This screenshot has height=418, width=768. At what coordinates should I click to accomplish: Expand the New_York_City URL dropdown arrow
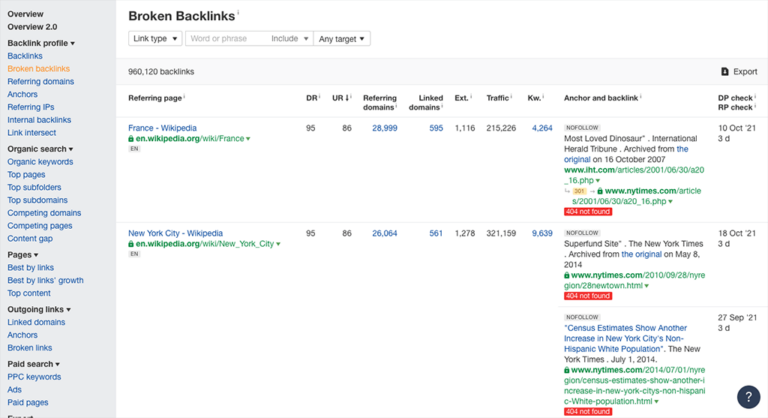[278, 244]
